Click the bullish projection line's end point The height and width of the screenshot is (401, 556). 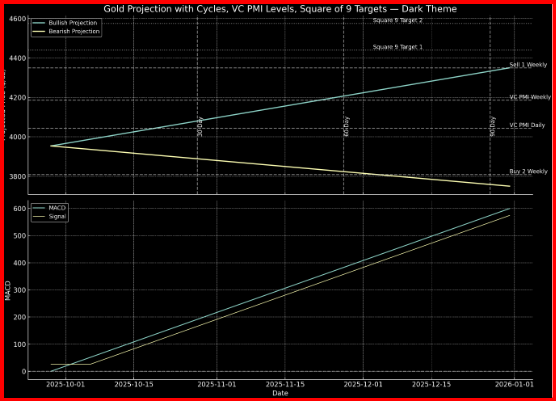(510, 68)
